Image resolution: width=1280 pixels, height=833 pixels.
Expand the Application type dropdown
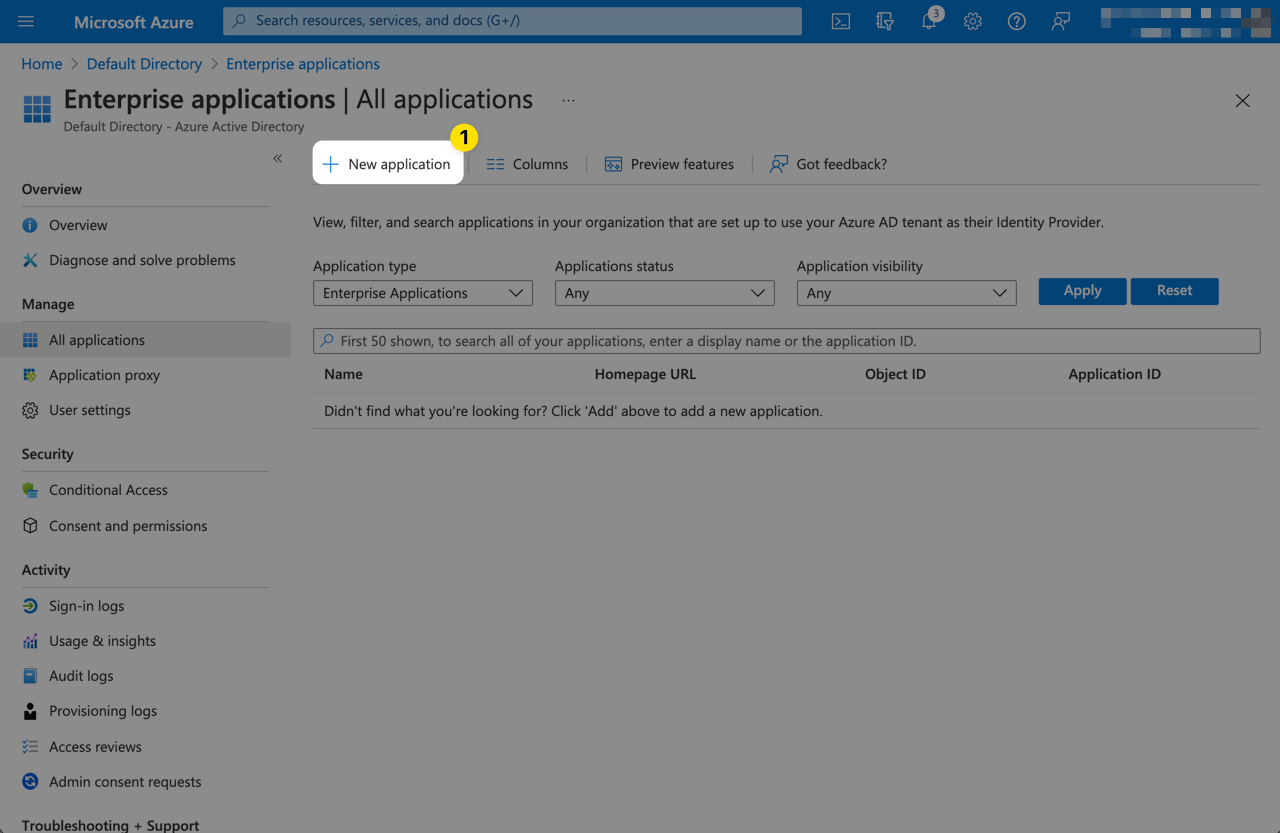pos(423,293)
